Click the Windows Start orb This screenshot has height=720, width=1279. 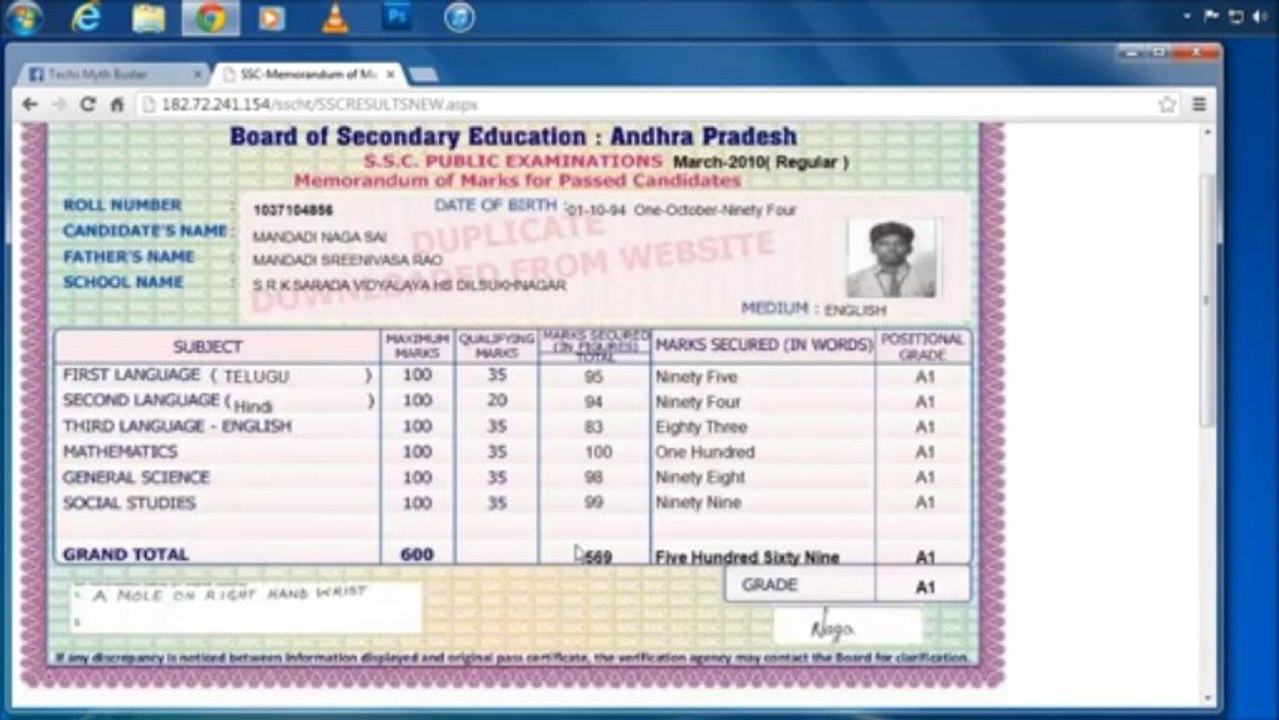click(23, 18)
